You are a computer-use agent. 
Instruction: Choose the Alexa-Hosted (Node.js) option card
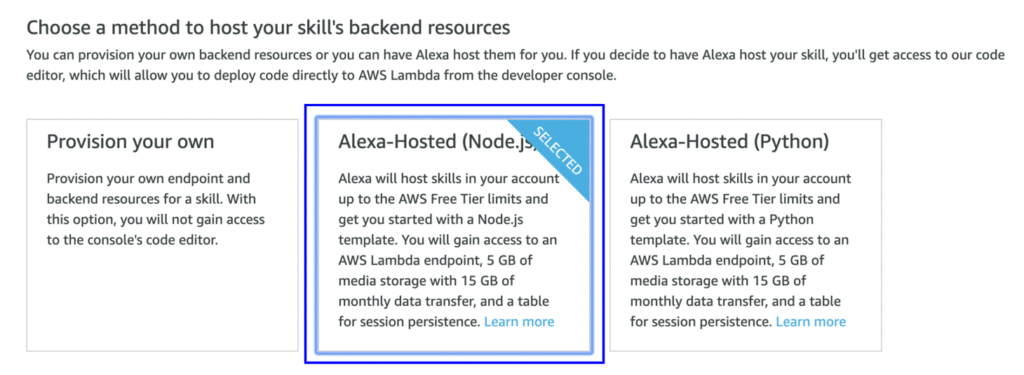point(454,235)
